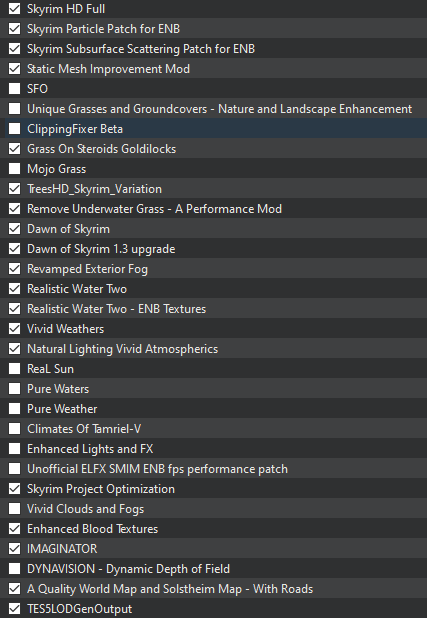This screenshot has height=618, width=427.
Task: Click the Dawn of Skyrim mod name
Action: (x=68, y=229)
